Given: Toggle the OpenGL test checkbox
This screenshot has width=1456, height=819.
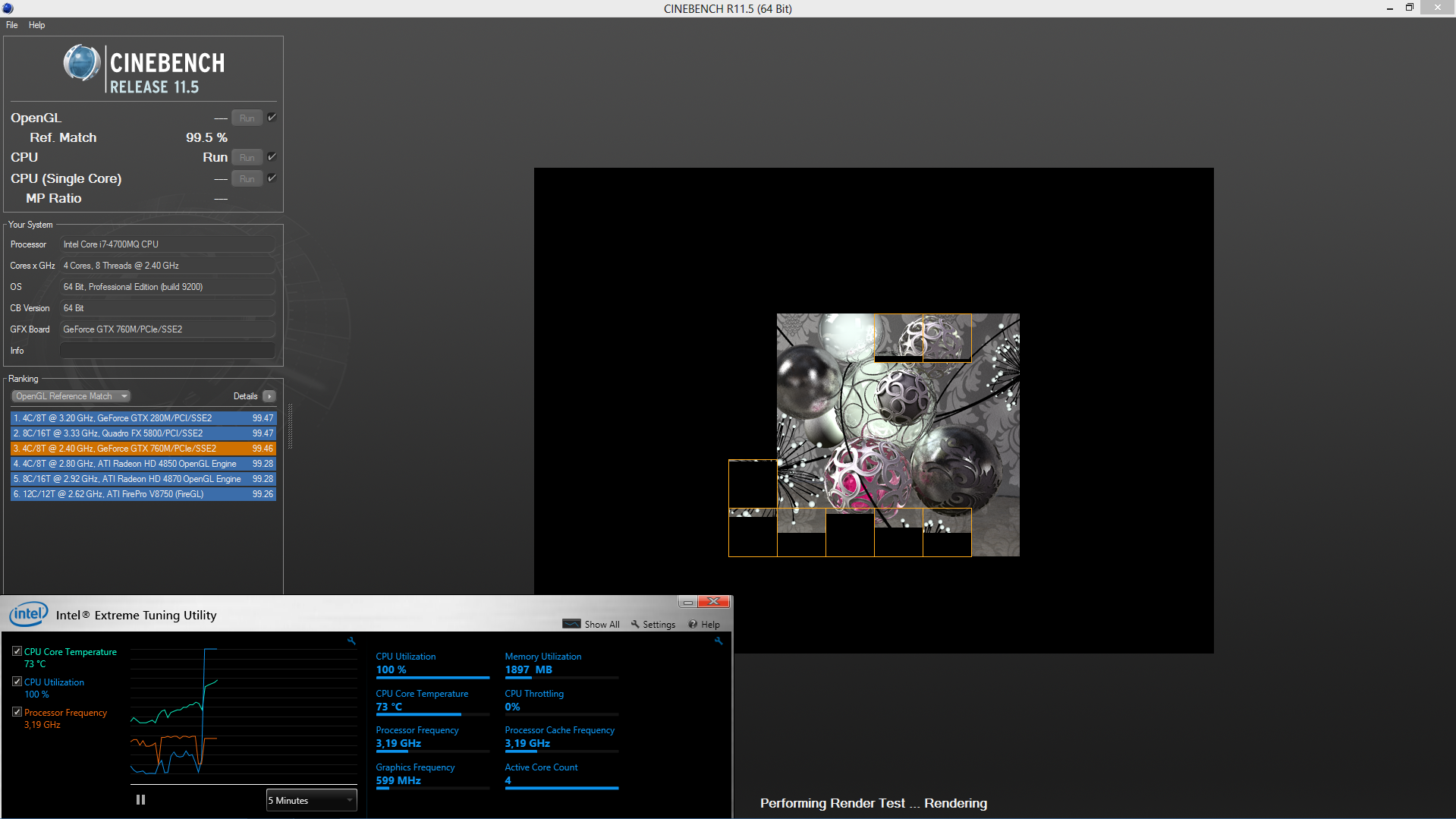Looking at the screenshot, I should [272, 117].
